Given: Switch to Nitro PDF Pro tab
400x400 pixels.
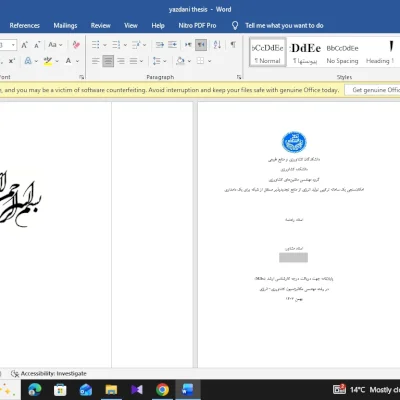Looking at the screenshot, I should [x=197, y=26].
